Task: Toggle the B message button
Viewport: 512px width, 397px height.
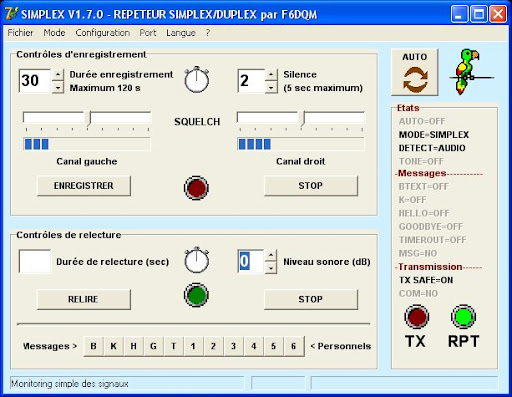Action: tap(94, 346)
